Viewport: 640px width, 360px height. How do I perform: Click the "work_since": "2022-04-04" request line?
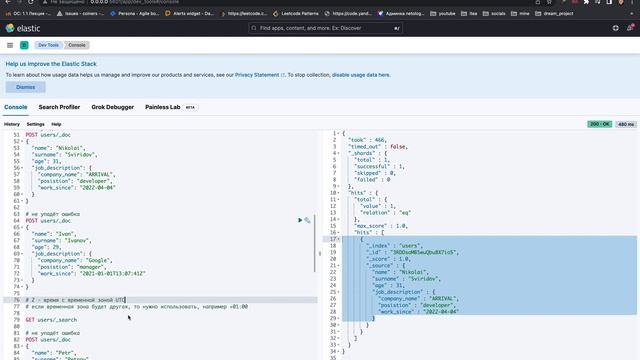[x=76, y=188]
